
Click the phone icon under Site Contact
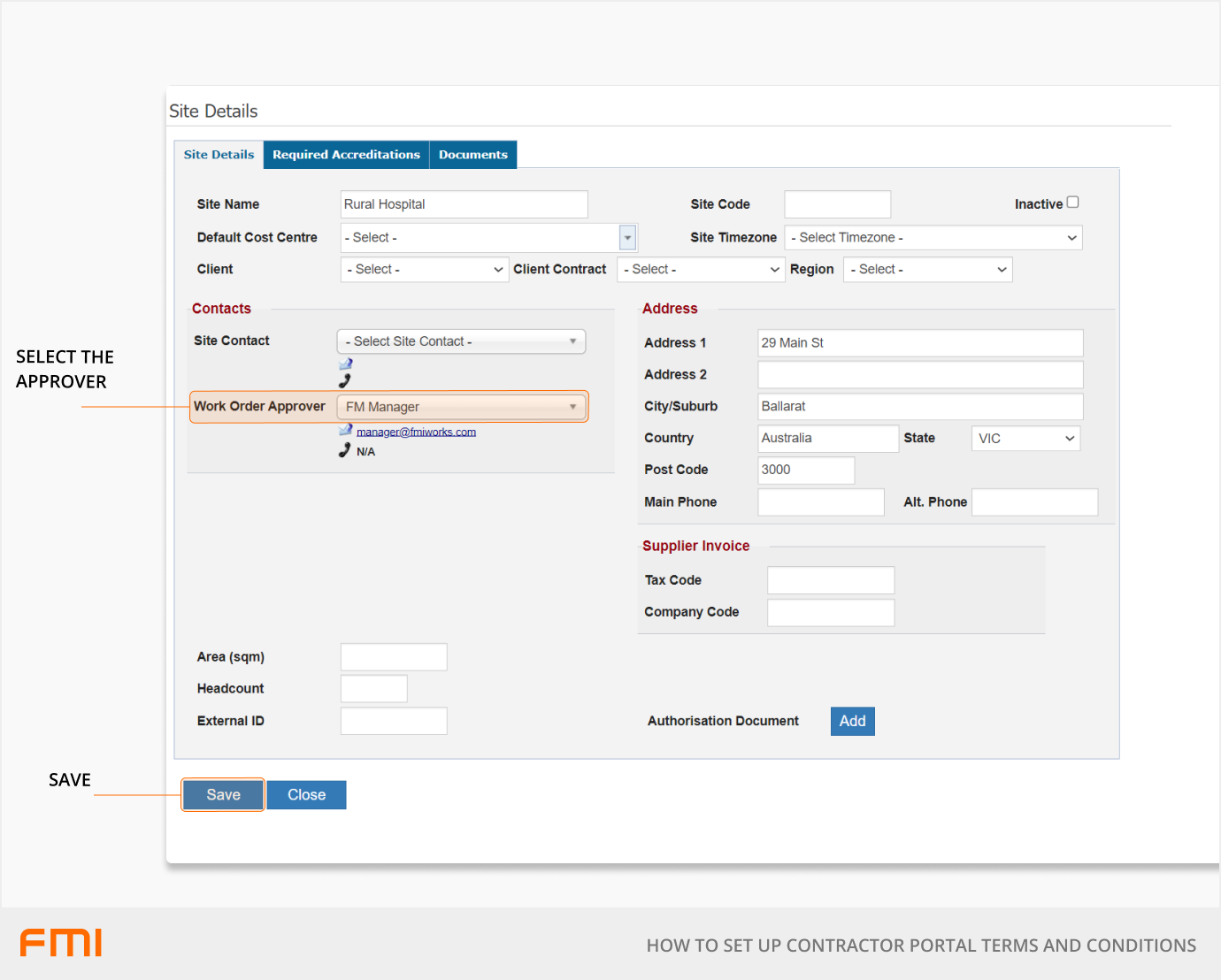click(x=345, y=381)
